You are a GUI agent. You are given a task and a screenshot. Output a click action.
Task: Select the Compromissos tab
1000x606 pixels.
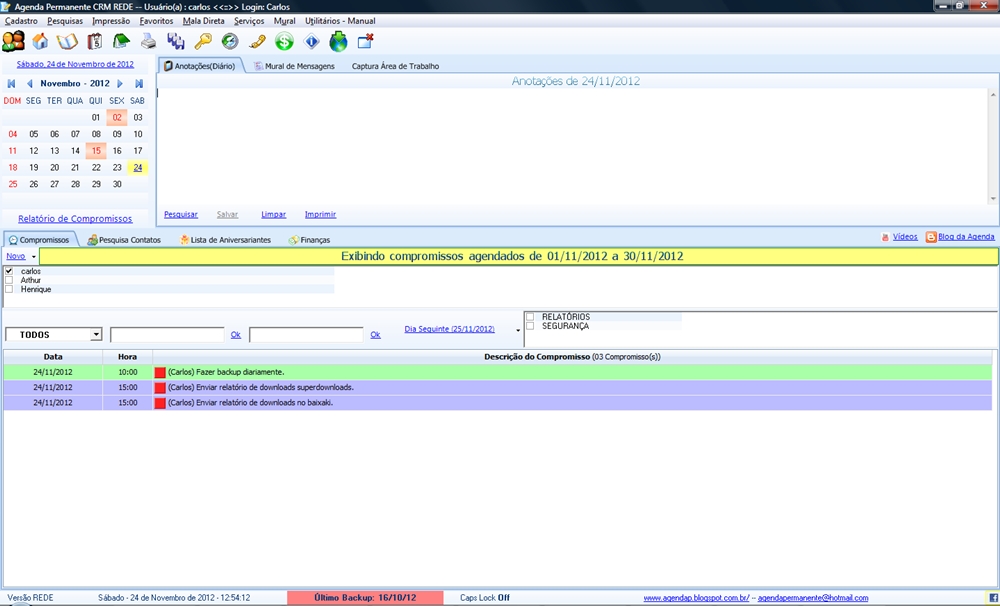40,240
